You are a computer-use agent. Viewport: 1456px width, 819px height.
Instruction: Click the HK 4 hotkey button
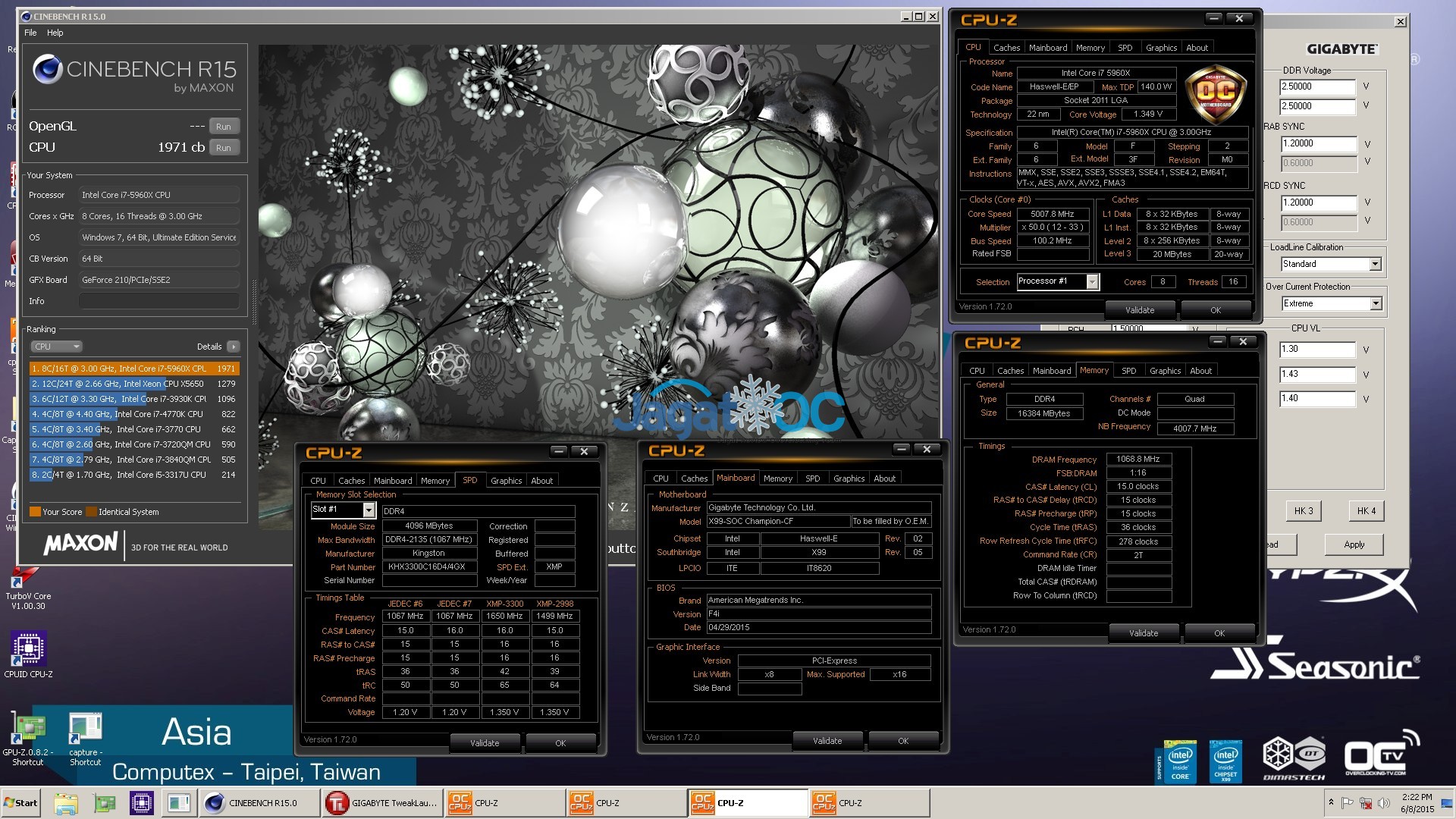[1367, 511]
